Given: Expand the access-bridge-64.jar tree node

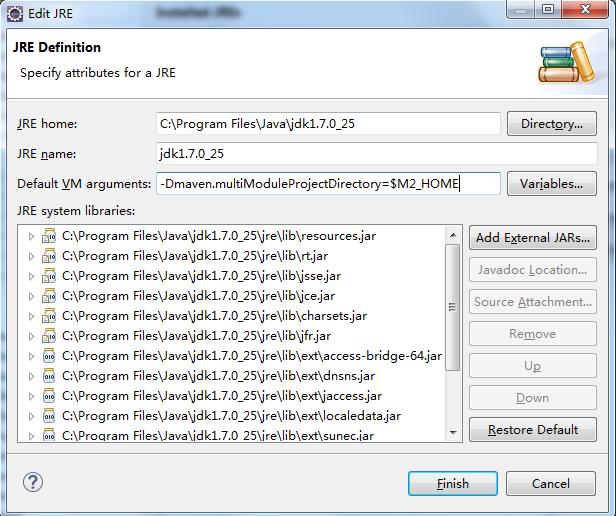Looking at the screenshot, I should pyautogui.click(x=31, y=356).
